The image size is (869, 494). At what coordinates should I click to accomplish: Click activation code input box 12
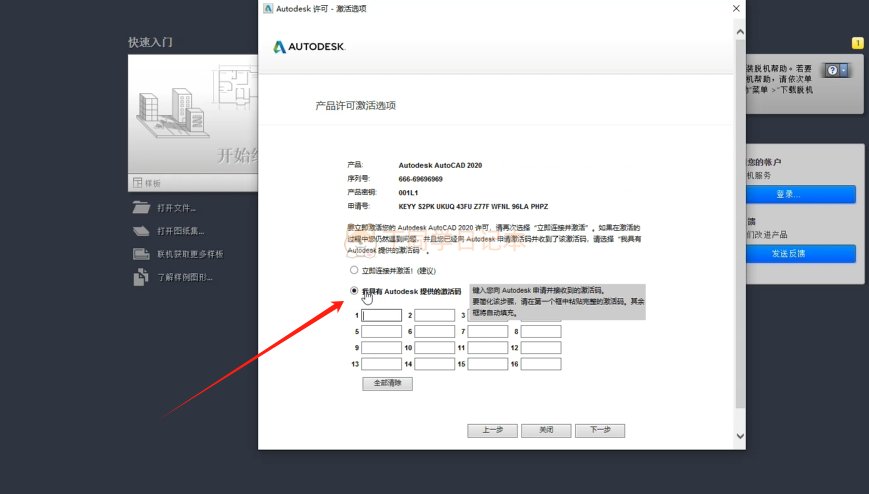[x=541, y=348]
